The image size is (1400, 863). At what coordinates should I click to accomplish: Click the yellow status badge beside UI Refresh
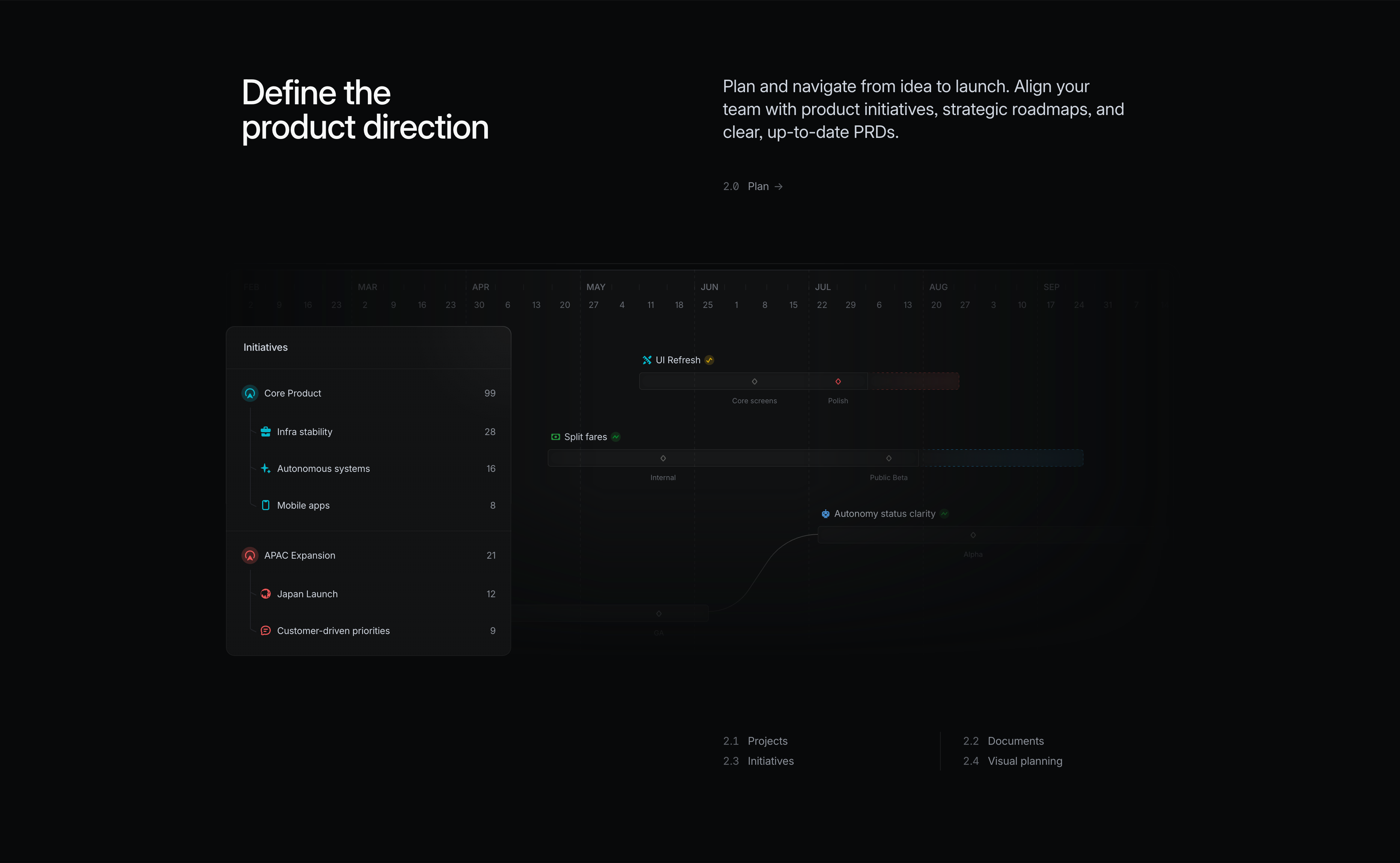[x=709, y=360]
